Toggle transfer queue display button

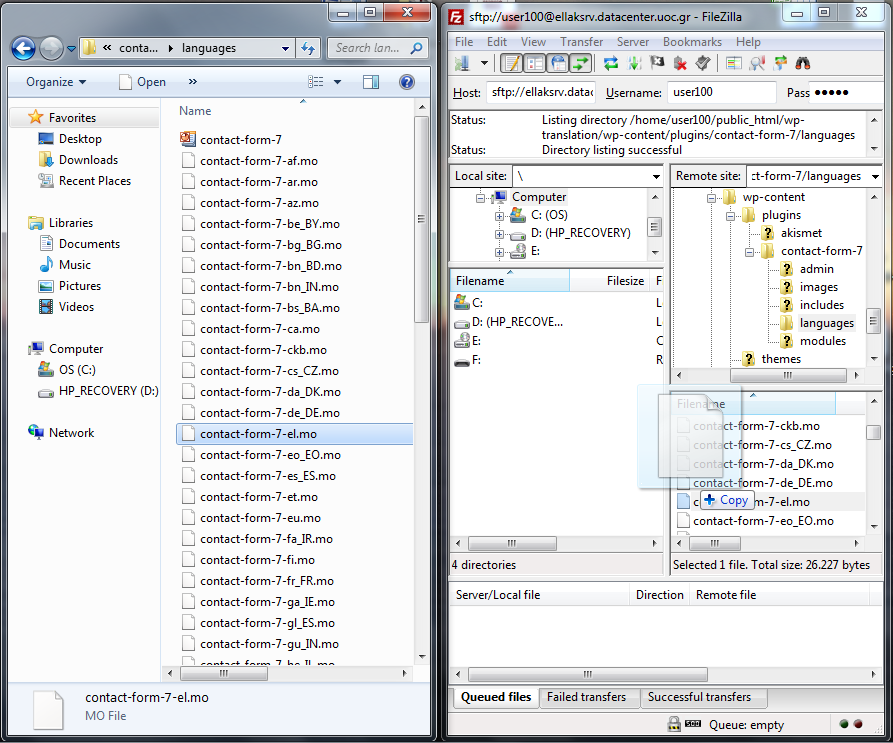coord(581,63)
